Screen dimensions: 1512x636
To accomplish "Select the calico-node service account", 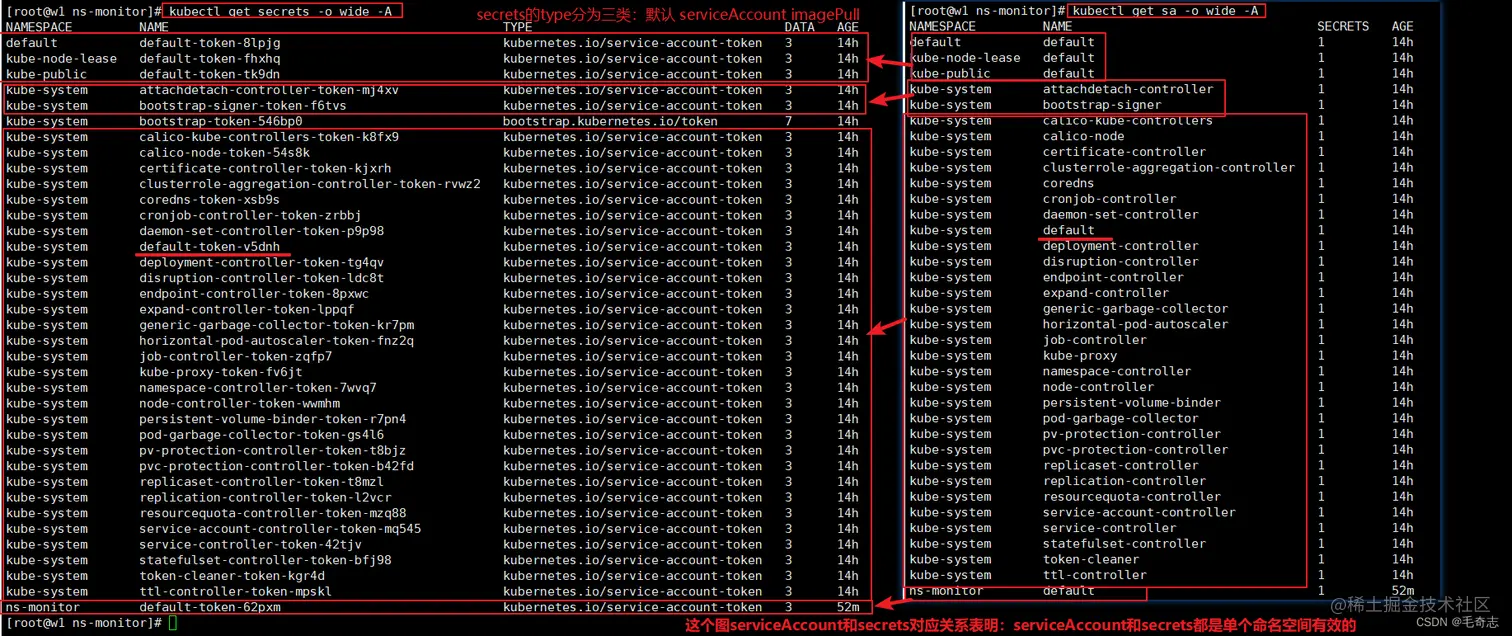I will [1084, 136].
